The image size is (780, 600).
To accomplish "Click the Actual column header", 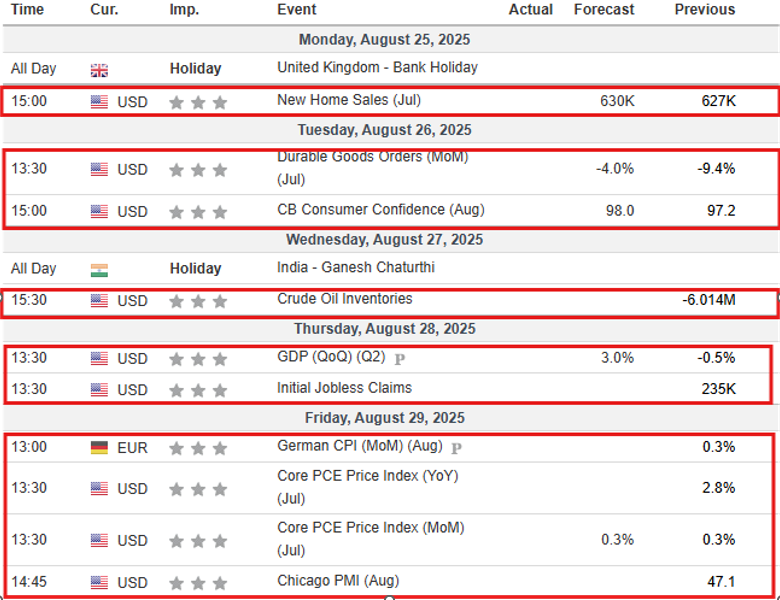I will pyautogui.click(x=530, y=9).
